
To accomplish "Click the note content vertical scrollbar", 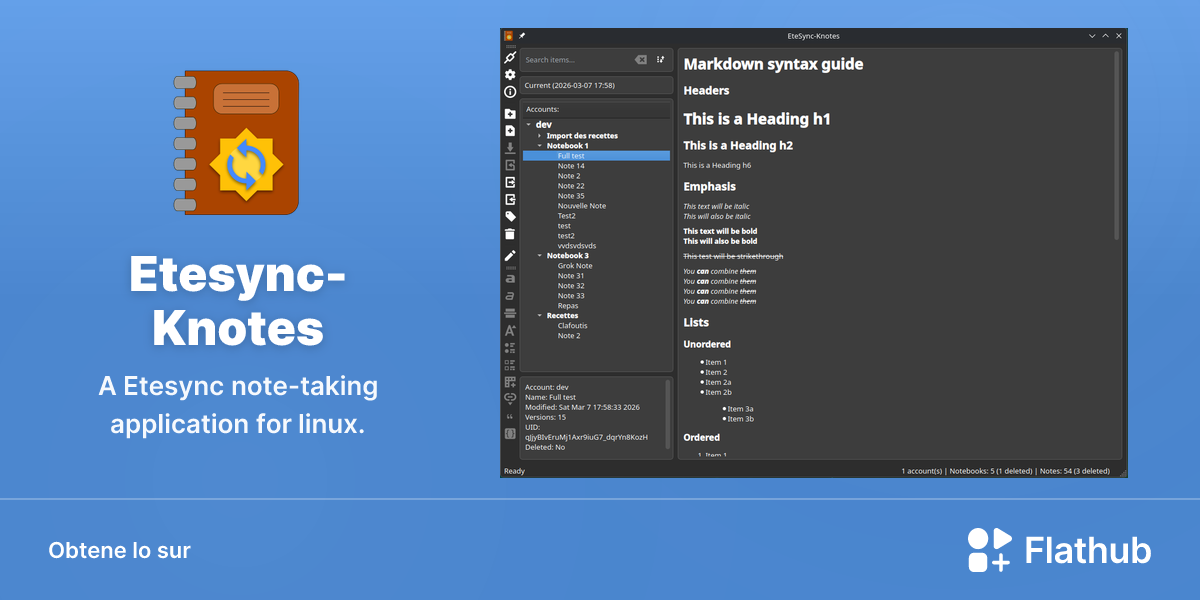I will click(1117, 146).
